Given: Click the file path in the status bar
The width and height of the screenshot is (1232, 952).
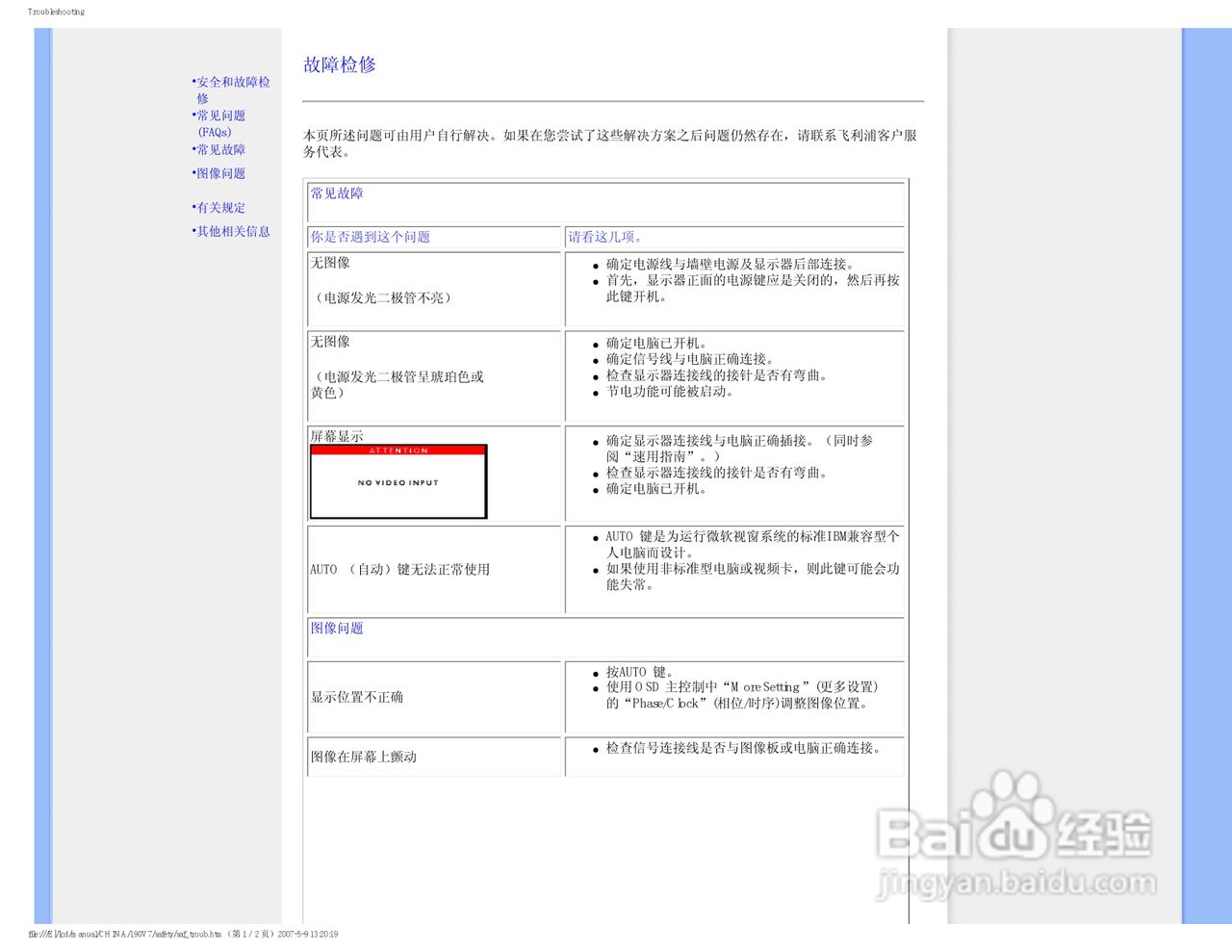Looking at the screenshot, I should pos(183,934).
